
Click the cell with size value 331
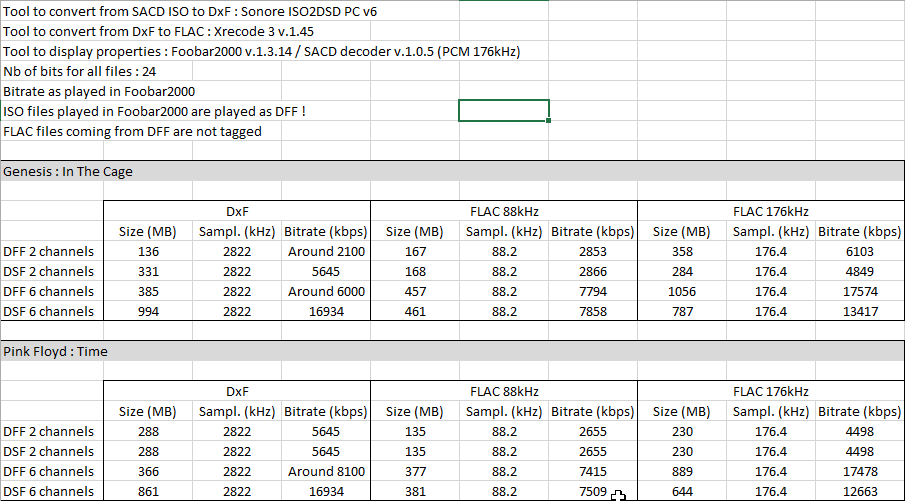(x=148, y=271)
